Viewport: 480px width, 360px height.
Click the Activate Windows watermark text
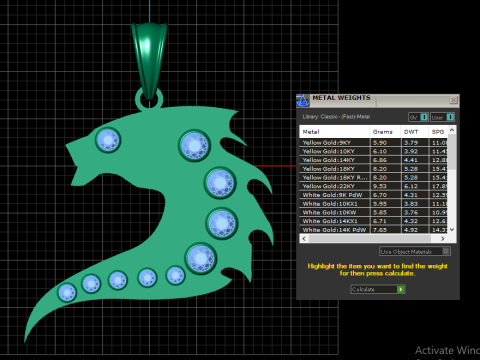tap(447, 350)
